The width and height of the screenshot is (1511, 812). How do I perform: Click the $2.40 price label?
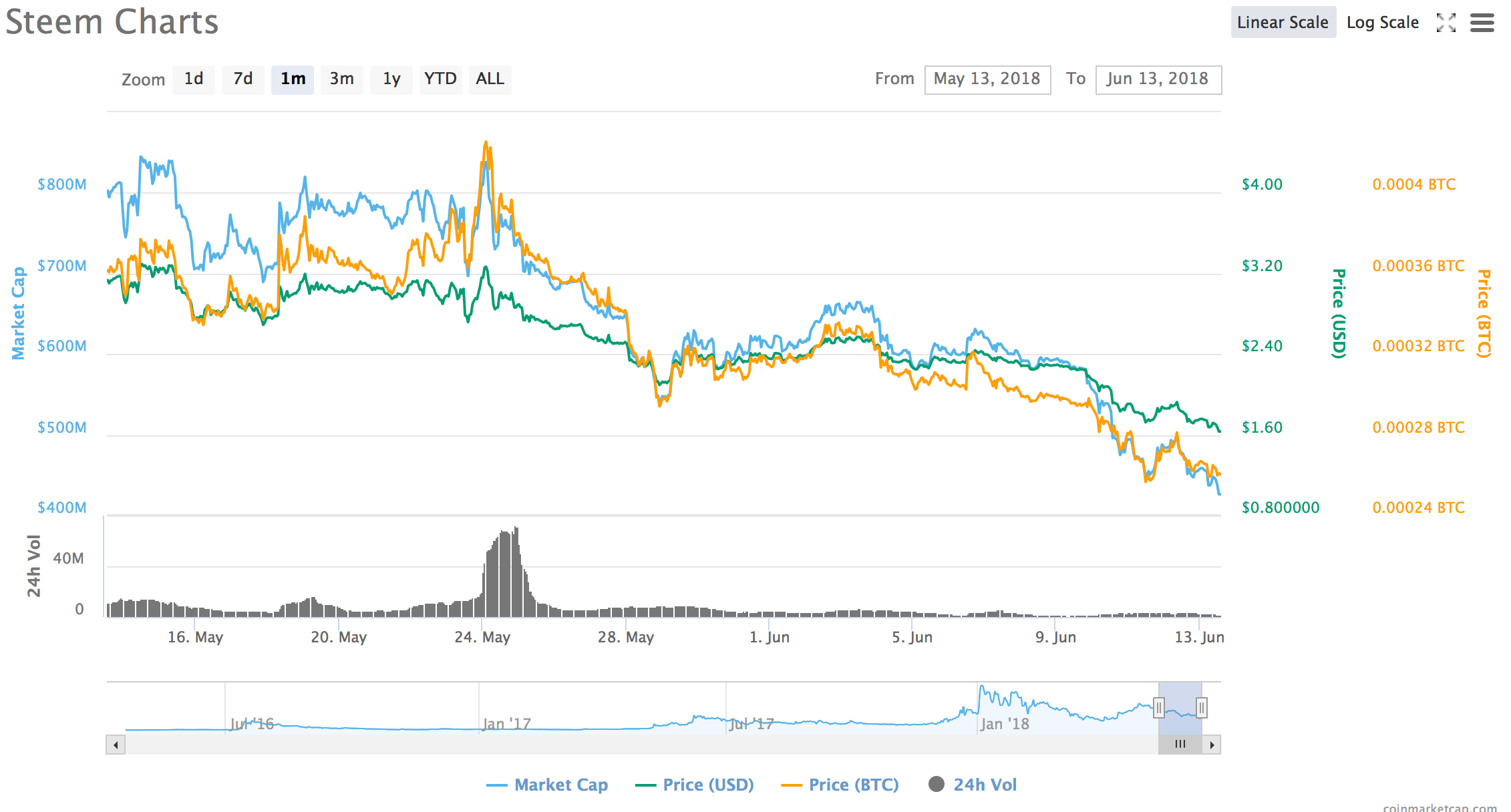pyautogui.click(x=1262, y=346)
